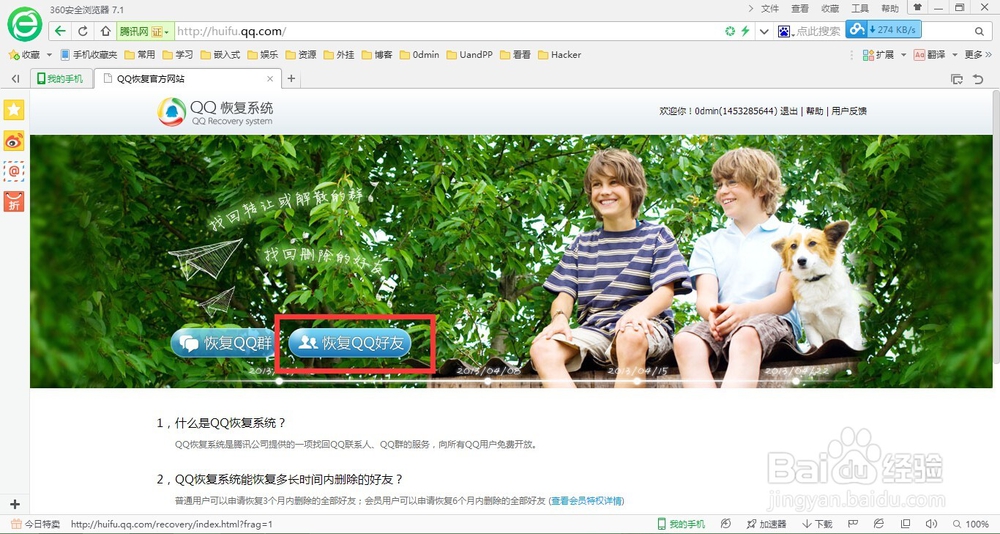The image size is (1000, 534).
Task: Open the 收藏 menu in menu bar
Action: [830, 8]
